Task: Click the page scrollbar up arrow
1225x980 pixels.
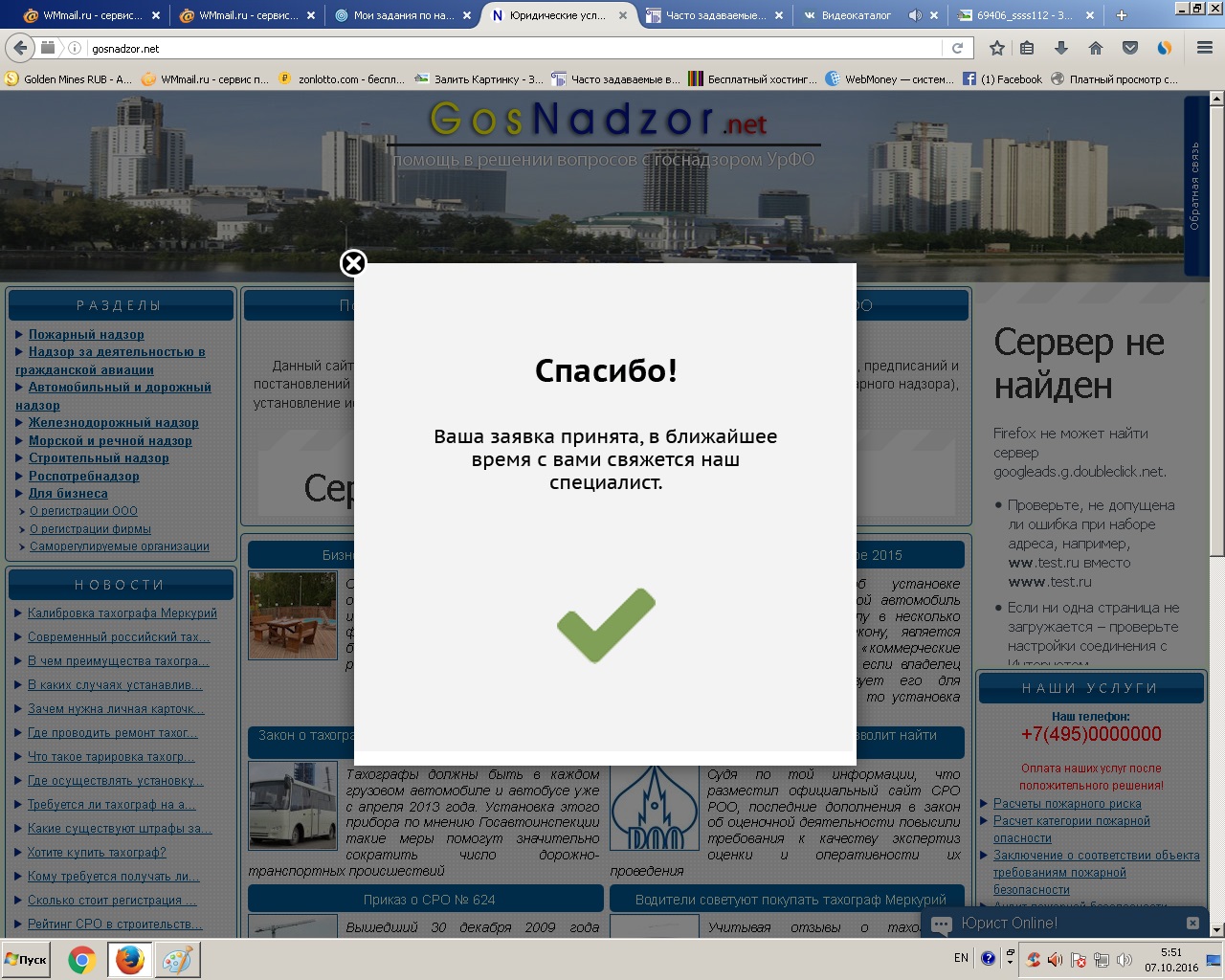Action: [1216, 99]
